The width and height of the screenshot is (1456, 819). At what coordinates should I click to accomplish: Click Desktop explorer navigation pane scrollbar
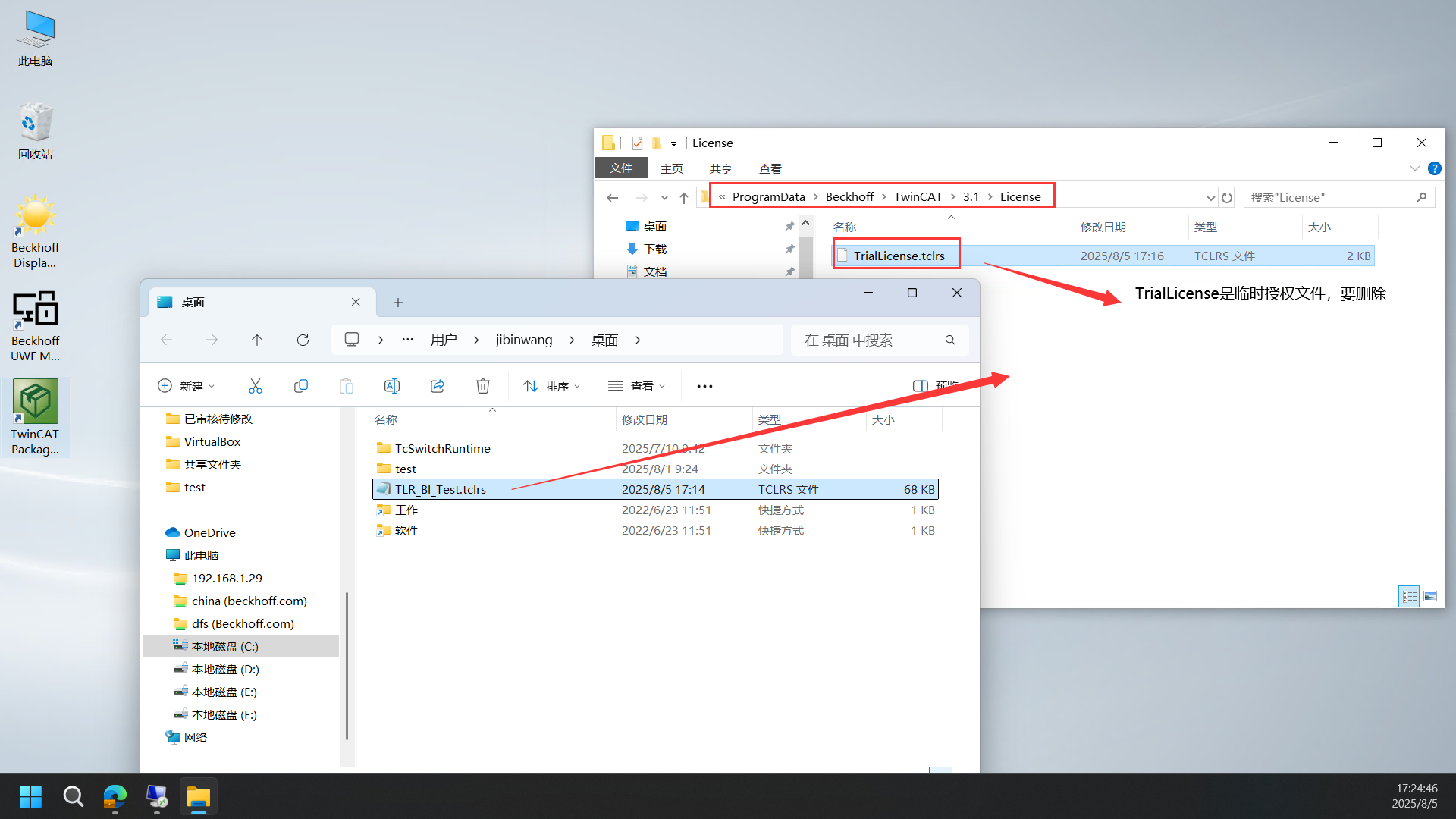click(x=347, y=666)
